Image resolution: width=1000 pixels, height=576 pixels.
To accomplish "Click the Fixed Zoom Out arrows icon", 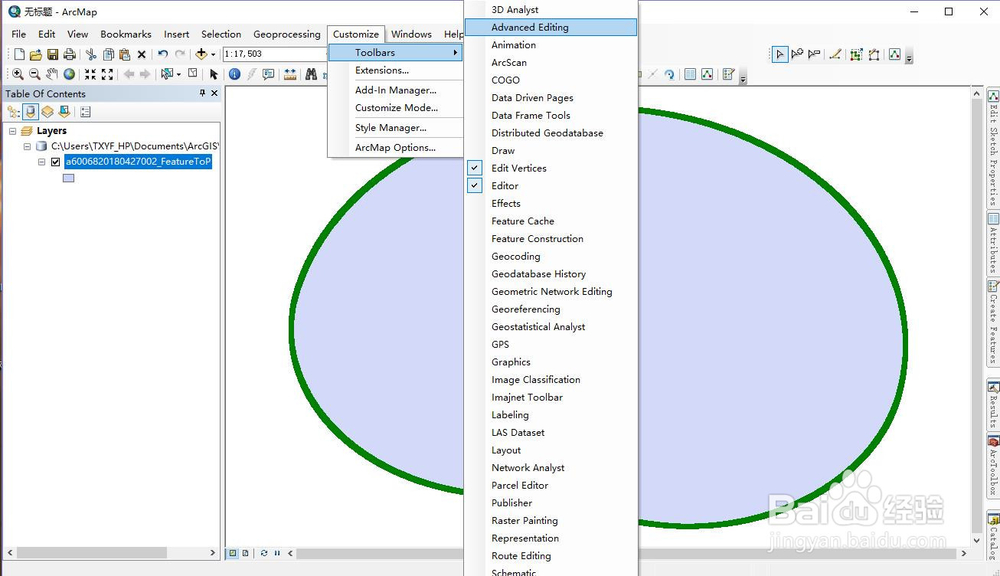I will 107,74.
